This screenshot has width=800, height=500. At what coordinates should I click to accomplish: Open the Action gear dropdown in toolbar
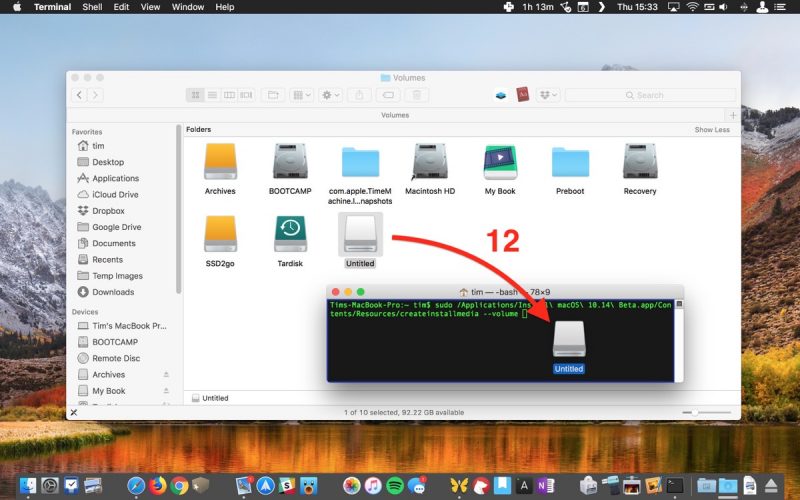click(330, 95)
